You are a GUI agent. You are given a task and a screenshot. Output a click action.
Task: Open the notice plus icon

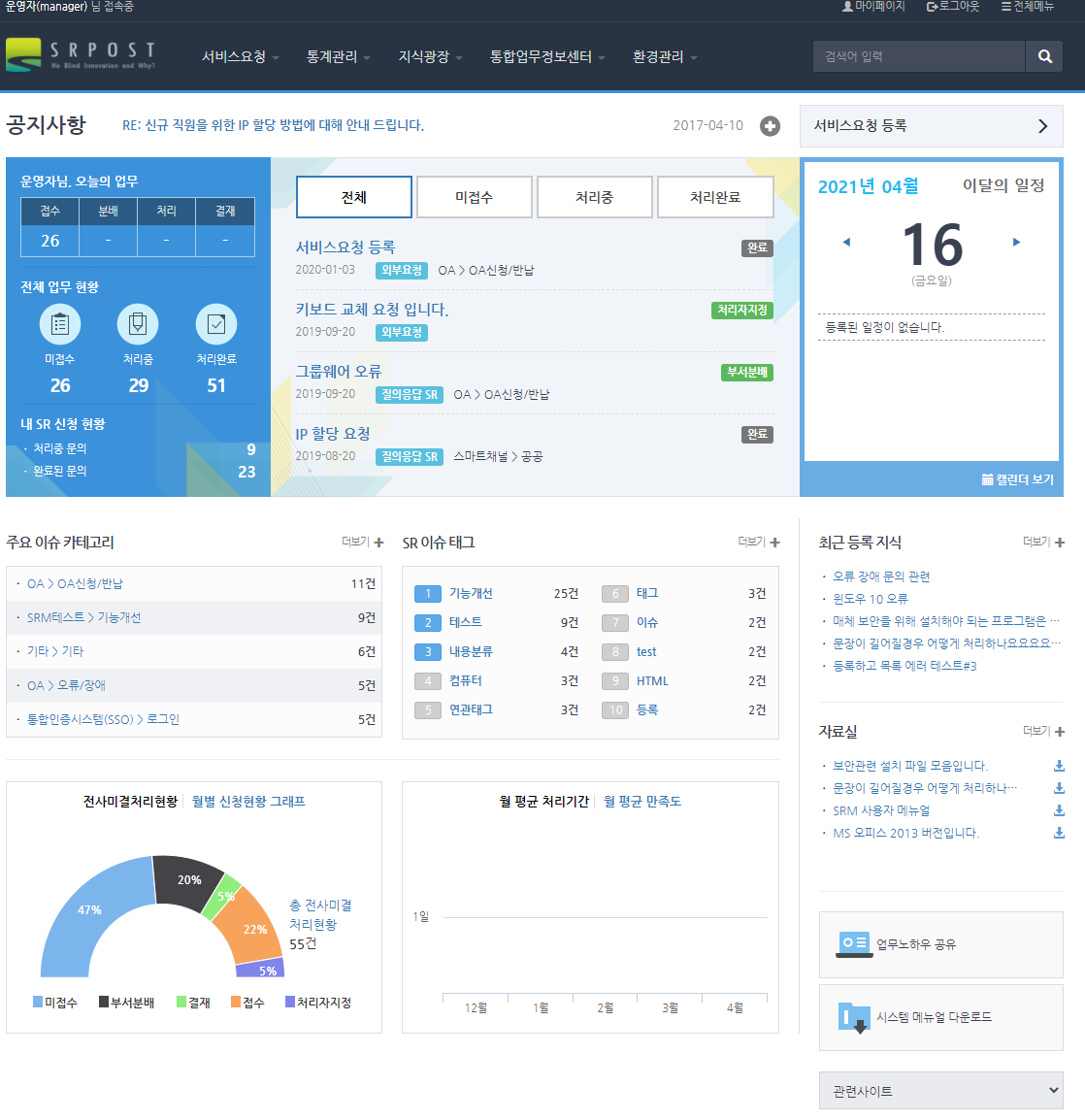click(770, 126)
